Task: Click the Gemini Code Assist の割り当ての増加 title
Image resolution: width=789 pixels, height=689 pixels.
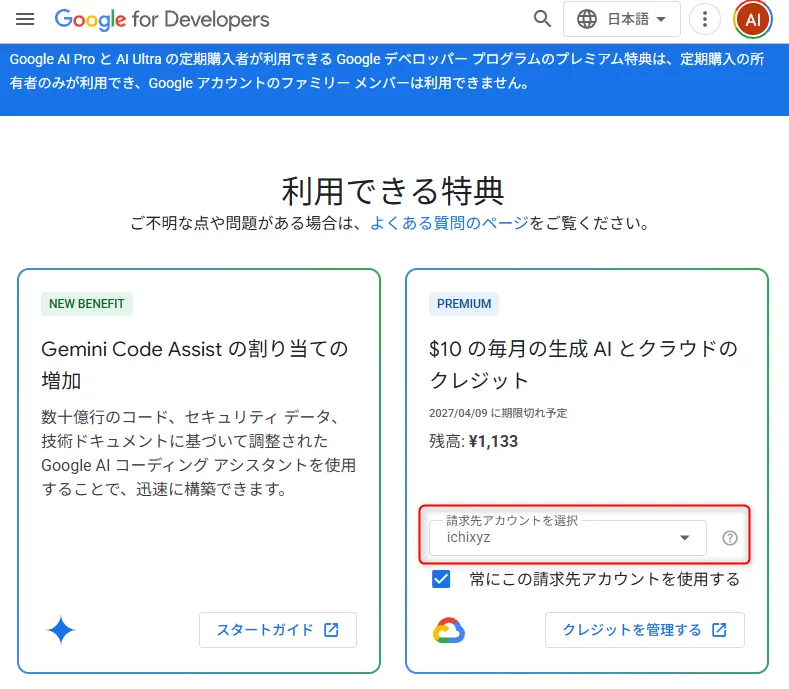Action: [195, 364]
